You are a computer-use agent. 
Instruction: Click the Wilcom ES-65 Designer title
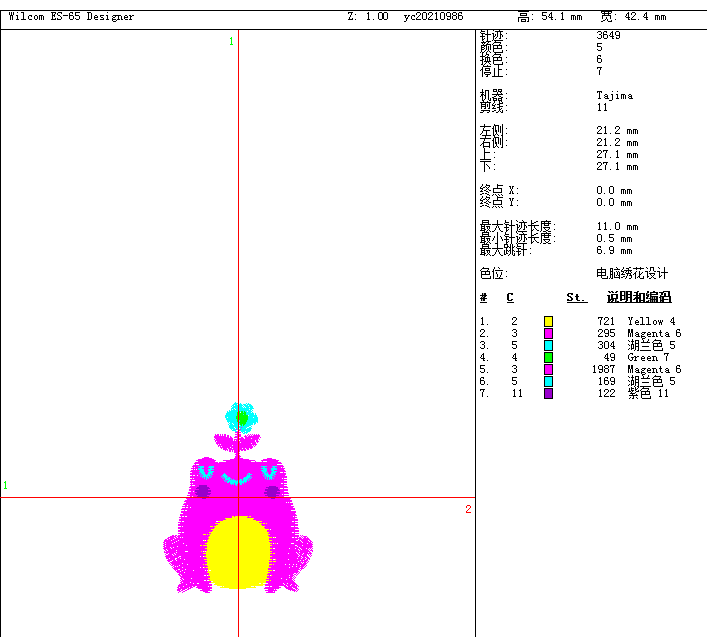pos(71,17)
